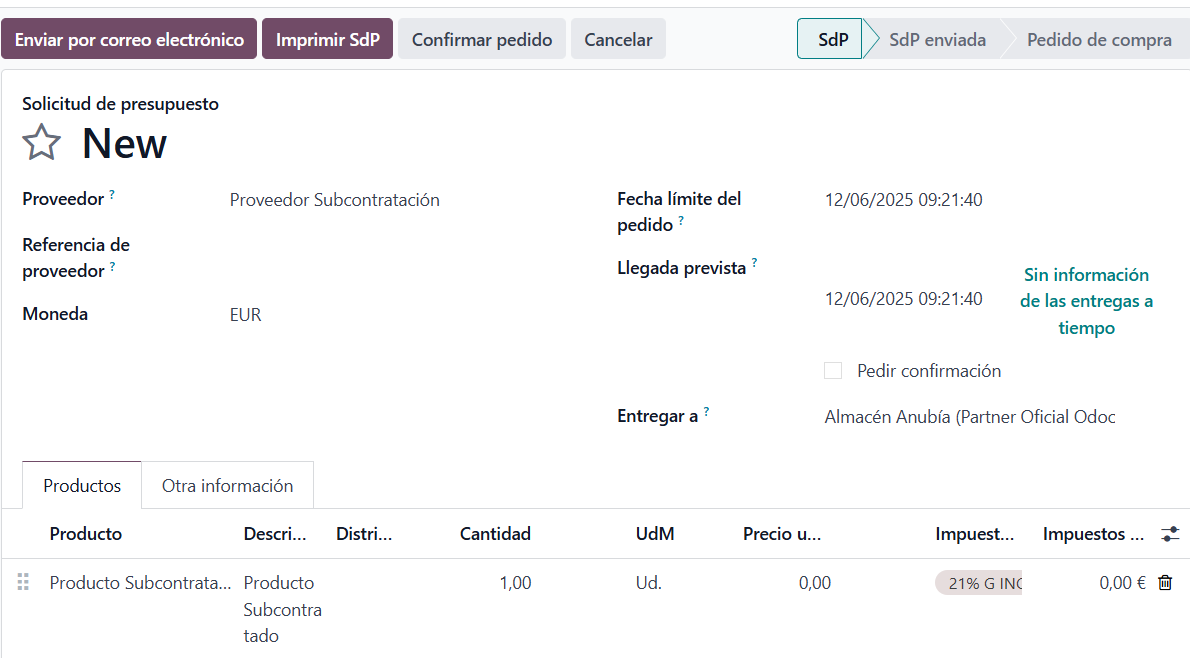Sort by the Cantidad column header
The image size is (1190, 658).
495,534
